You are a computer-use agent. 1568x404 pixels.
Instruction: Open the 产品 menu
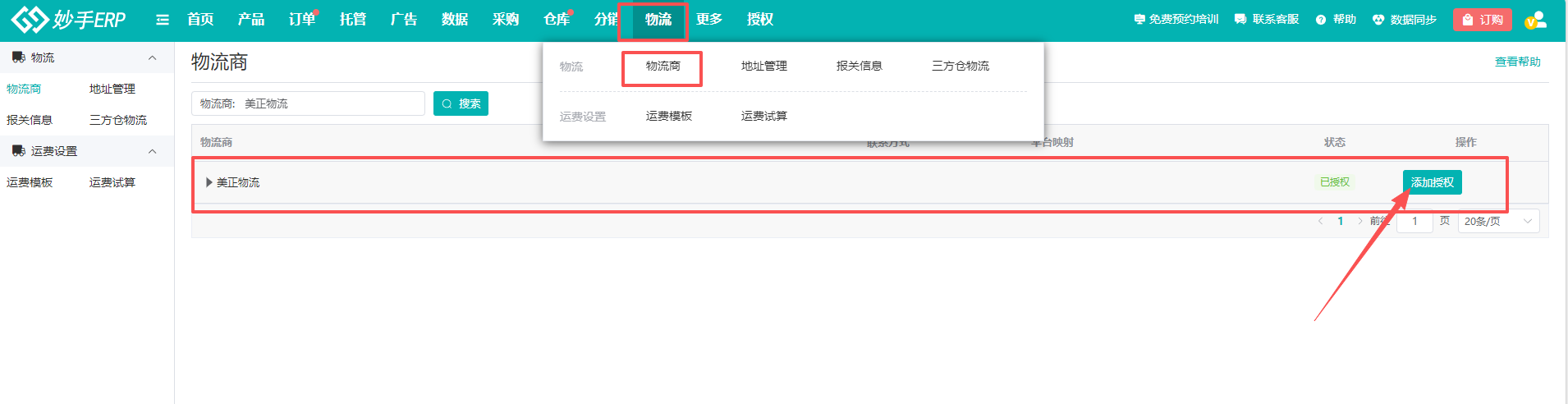click(251, 19)
